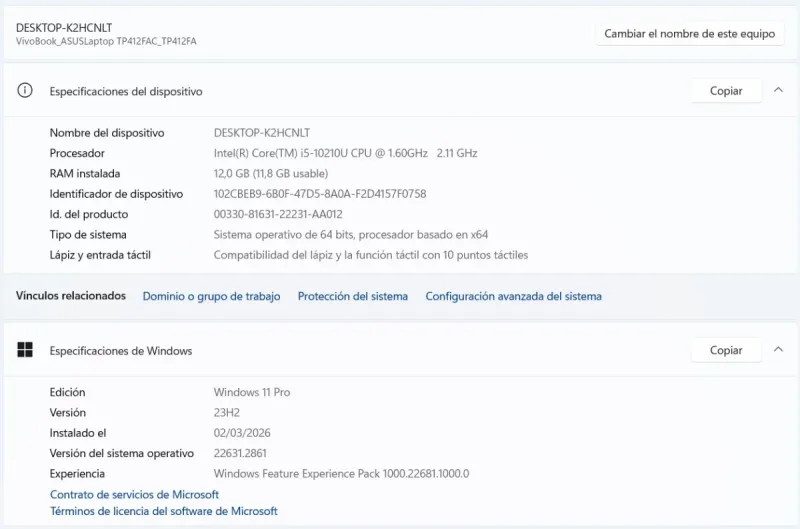The height and width of the screenshot is (529, 800).
Task: Click the 12,0 GB (11,8 GB usable) value
Action: tap(271, 173)
